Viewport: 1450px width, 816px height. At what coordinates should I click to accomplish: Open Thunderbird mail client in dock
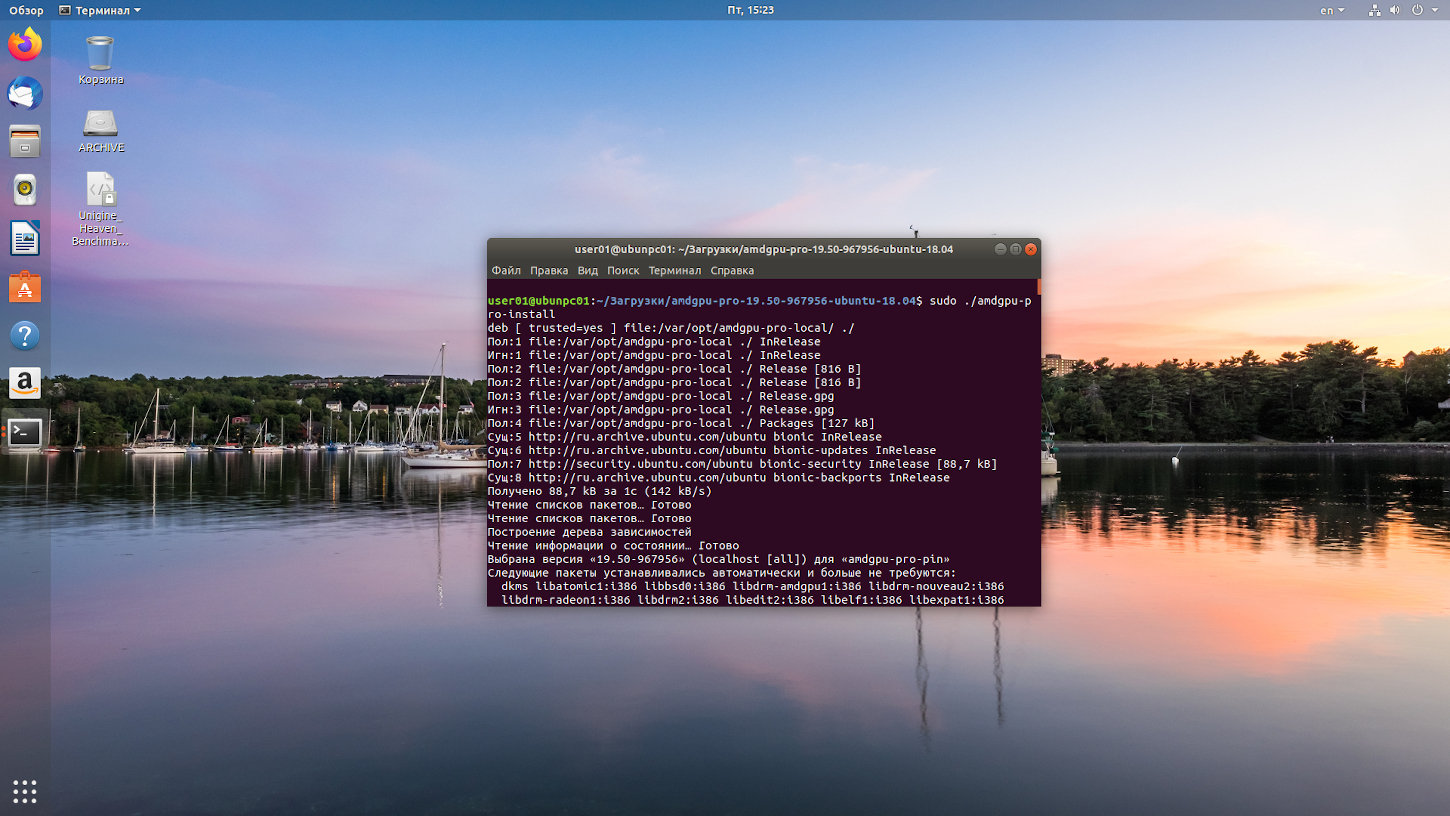[x=25, y=93]
